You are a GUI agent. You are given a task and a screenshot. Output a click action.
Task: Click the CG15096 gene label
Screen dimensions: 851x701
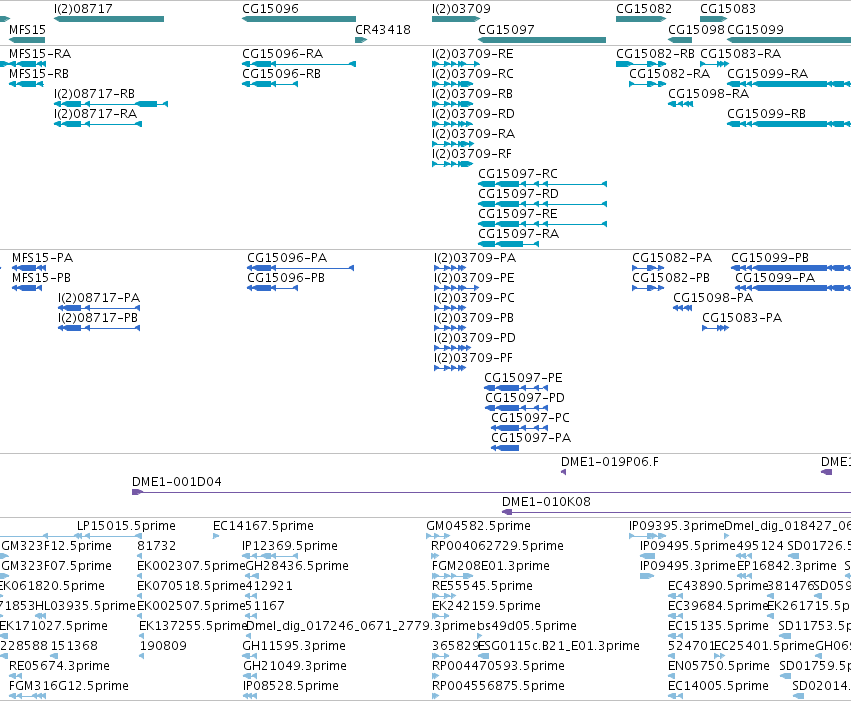270,9
